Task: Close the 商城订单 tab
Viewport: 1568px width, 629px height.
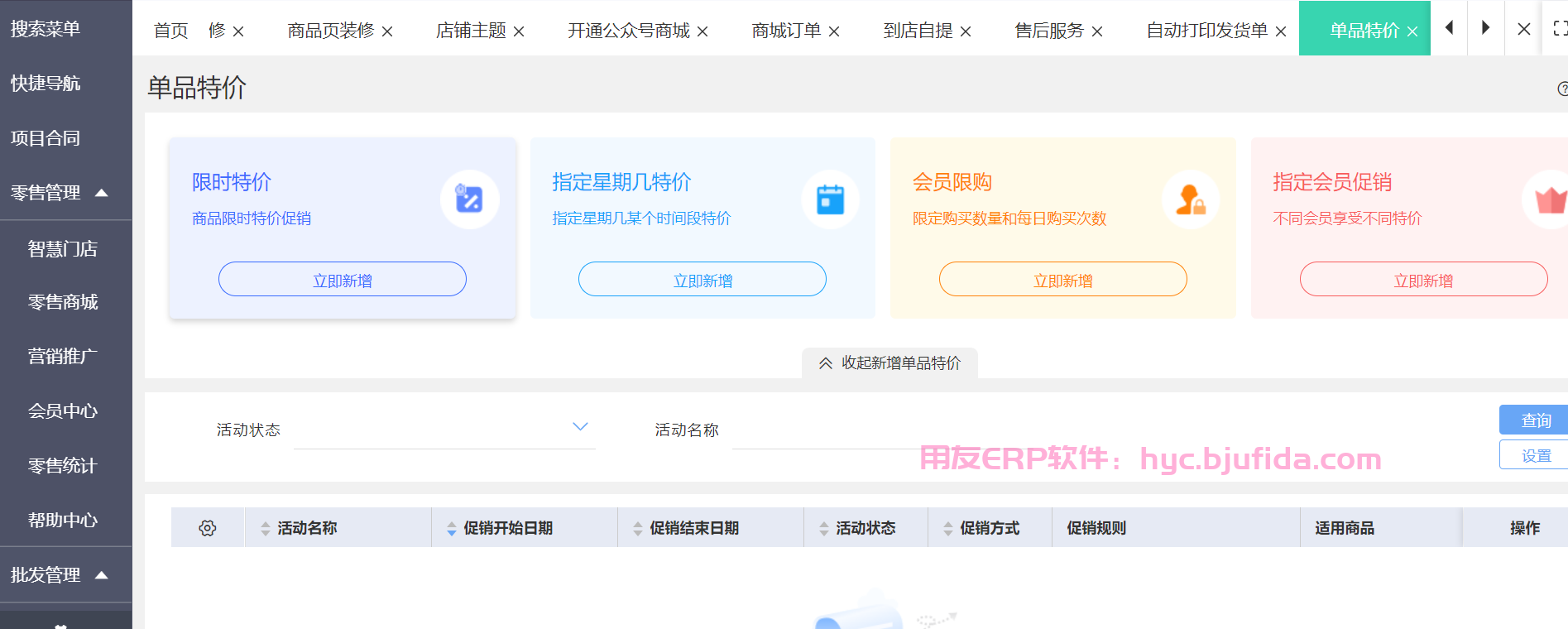Action: [834, 31]
